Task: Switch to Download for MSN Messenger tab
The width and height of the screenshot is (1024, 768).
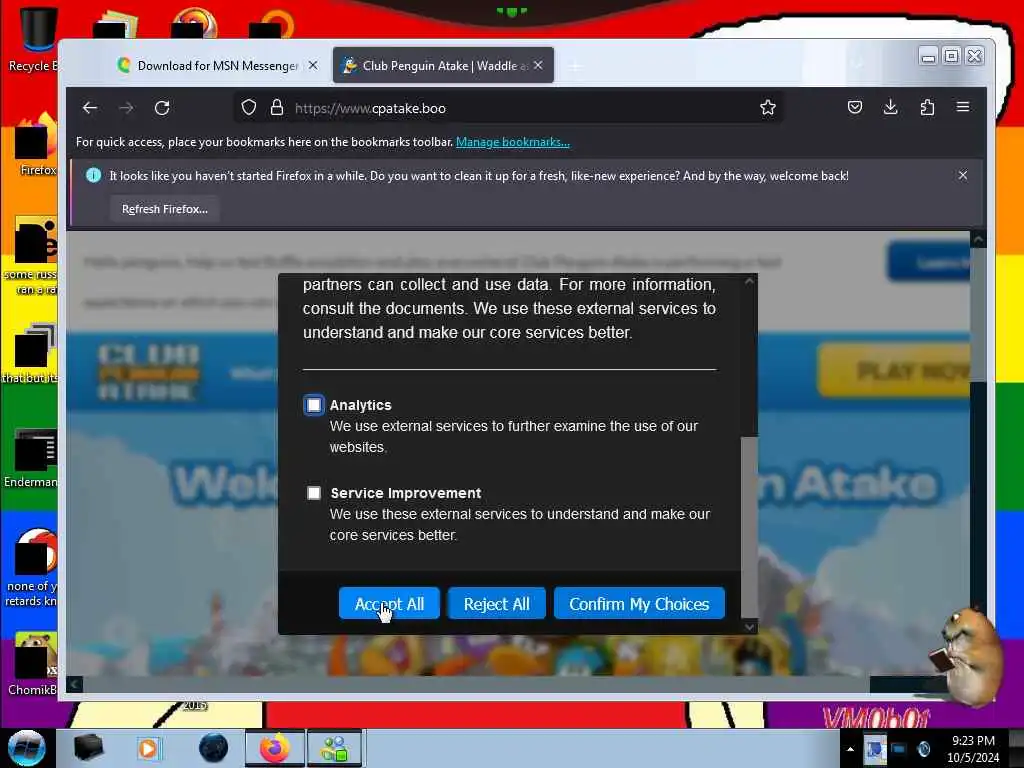Action: [x=217, y=65]
